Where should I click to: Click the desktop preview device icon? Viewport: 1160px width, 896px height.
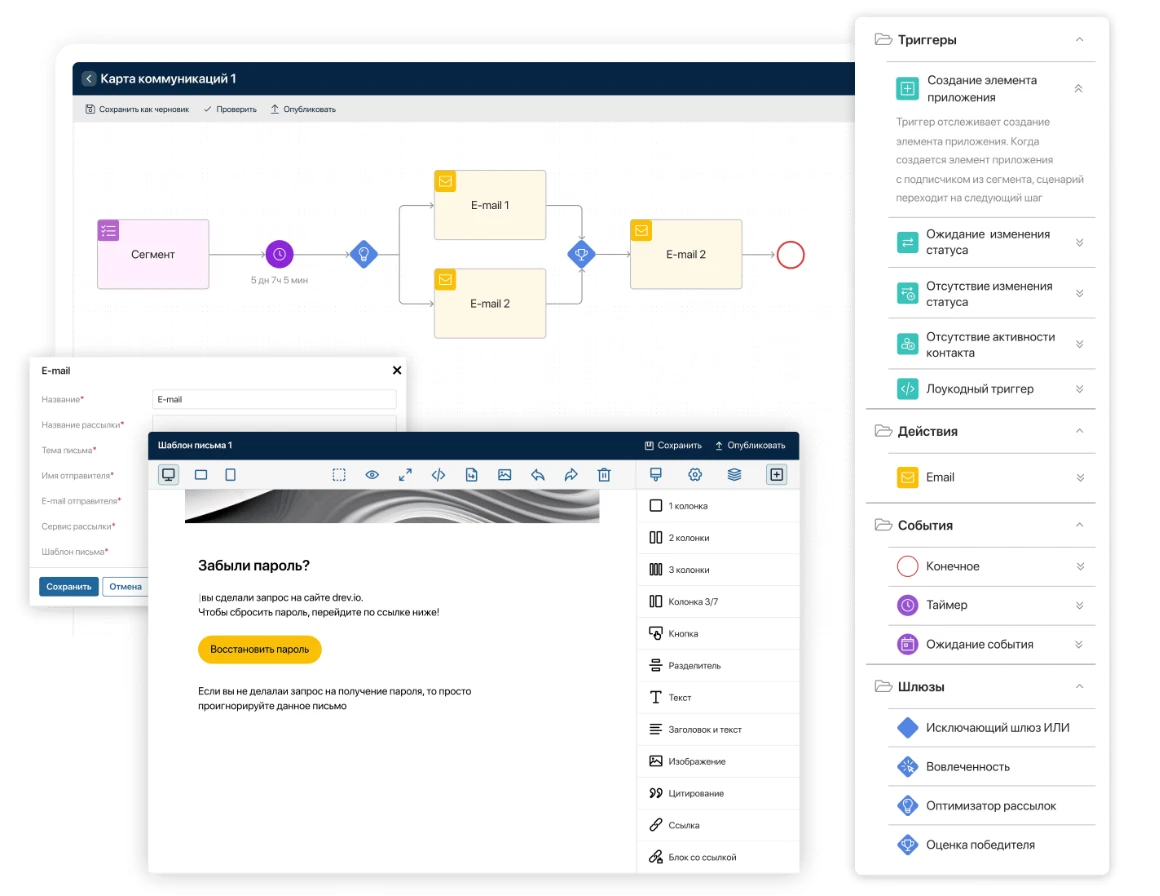[x=169, y=475]
